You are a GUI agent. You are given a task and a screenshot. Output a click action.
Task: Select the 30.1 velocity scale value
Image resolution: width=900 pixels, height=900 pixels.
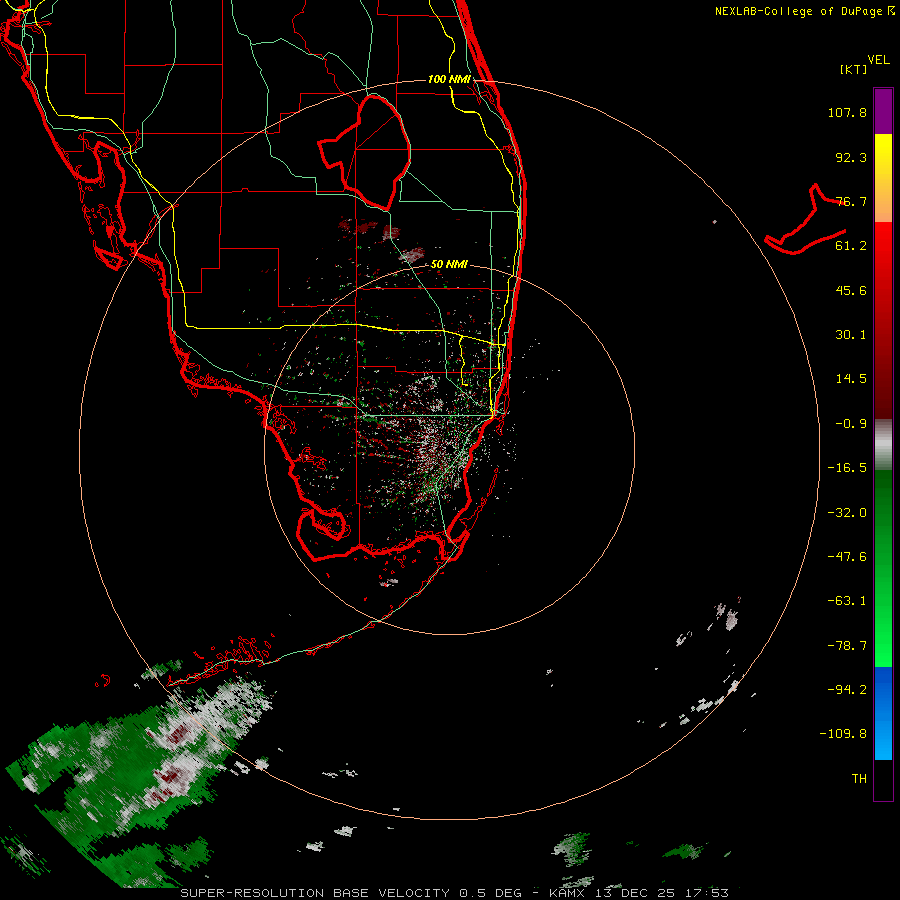[851, 335]
